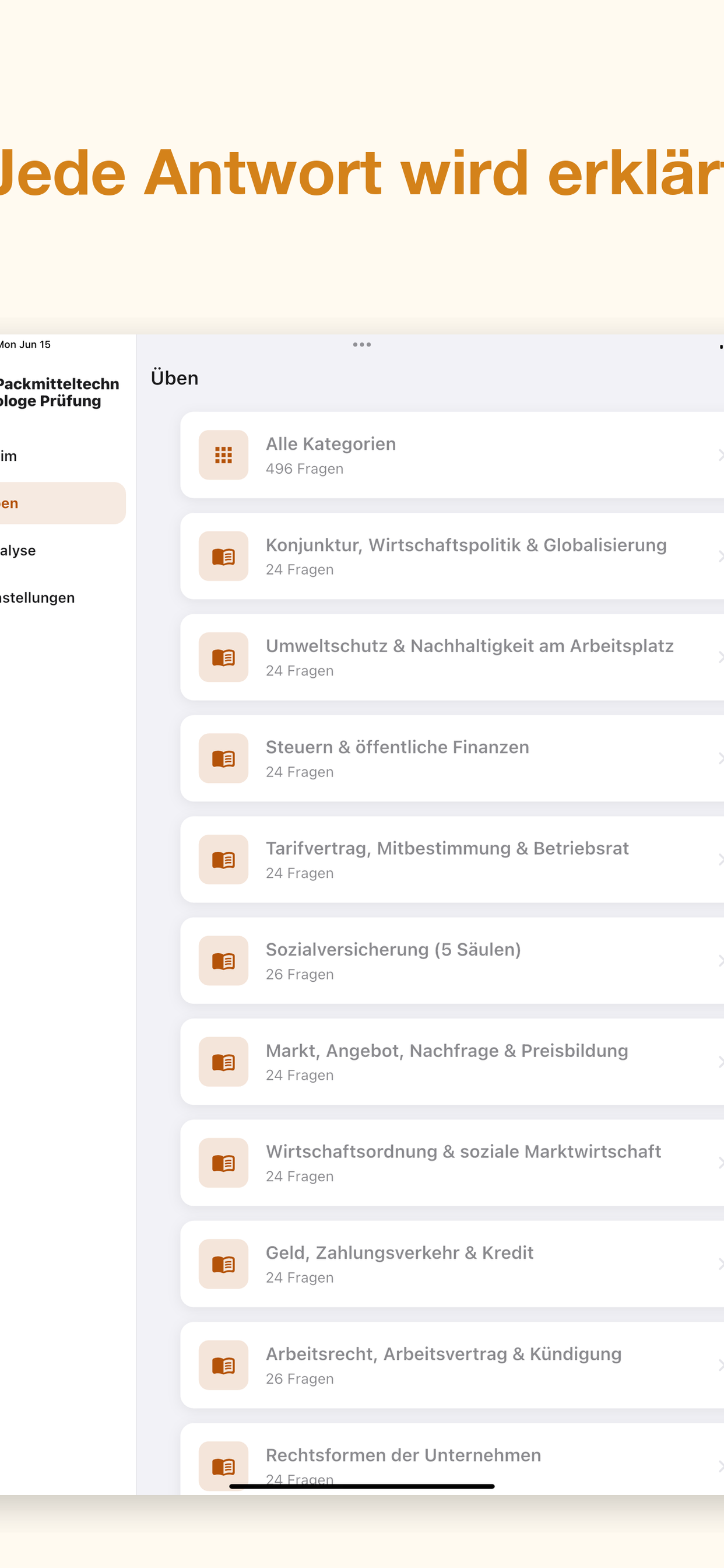The image size is (724, 1568).
Task: Click '26 Fragen' under Arbeitsrecht, Arbeitsvertrag
Action: [300, 1378]
